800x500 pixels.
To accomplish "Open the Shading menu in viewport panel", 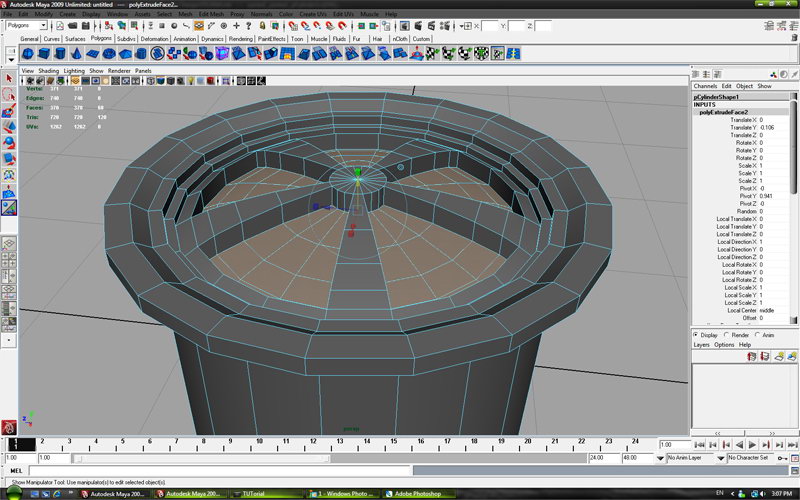I will coord(49,71).
